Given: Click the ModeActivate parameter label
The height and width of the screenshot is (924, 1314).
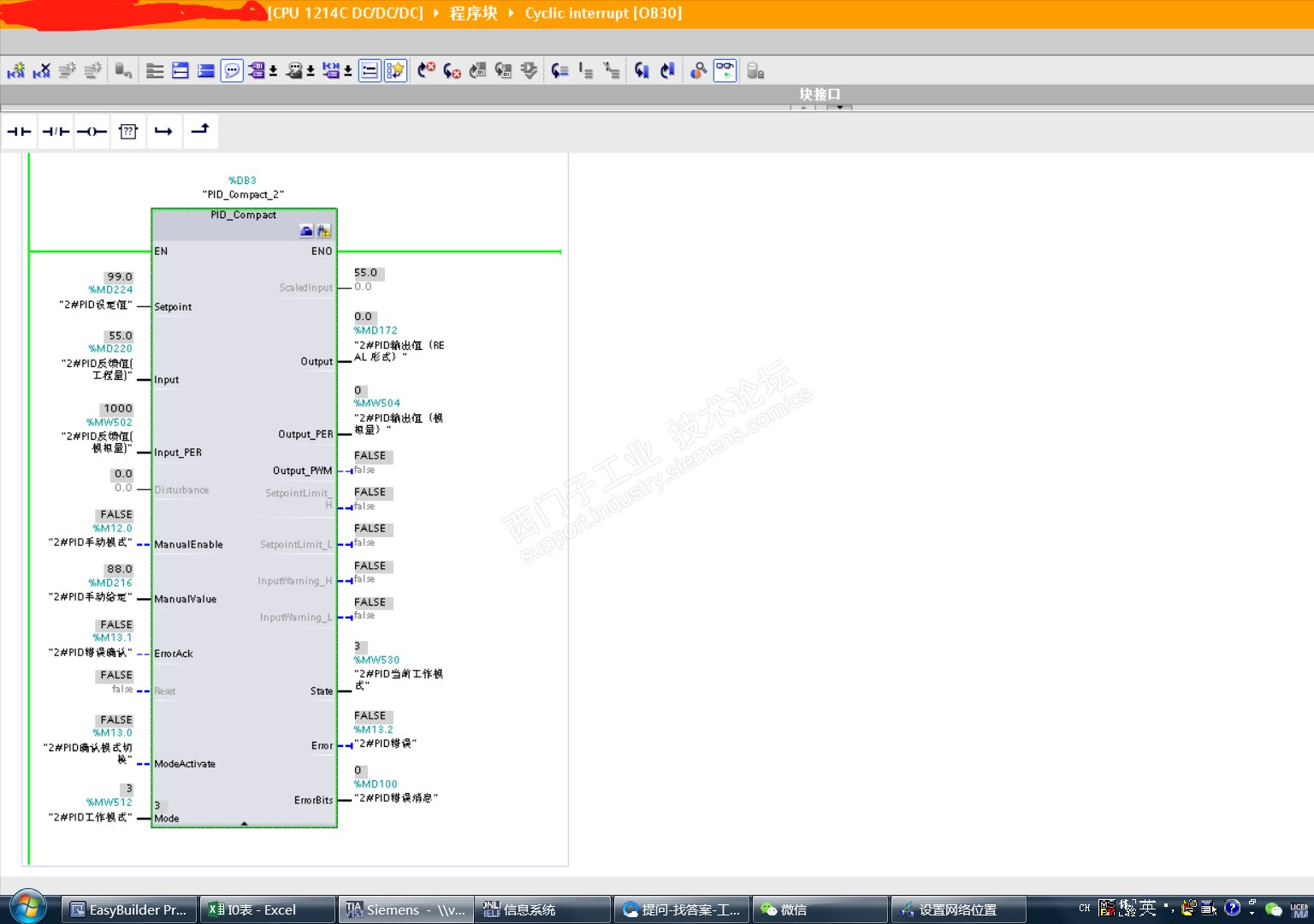Looking at the screenshot, I should point(185,764).
